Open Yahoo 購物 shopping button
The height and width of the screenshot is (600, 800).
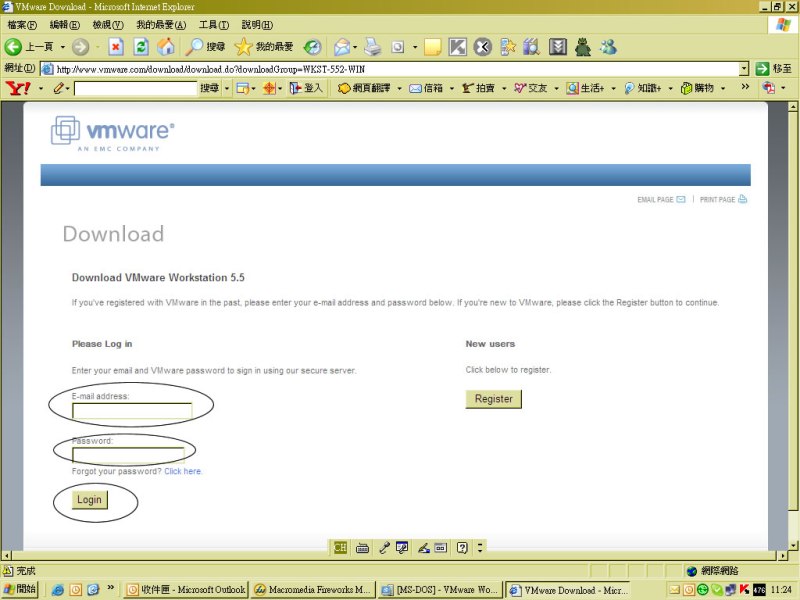point(697,88)
